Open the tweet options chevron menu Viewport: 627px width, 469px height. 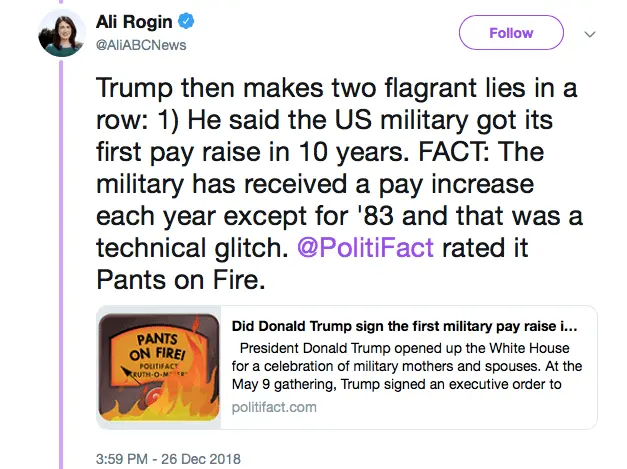click(590, 33)
